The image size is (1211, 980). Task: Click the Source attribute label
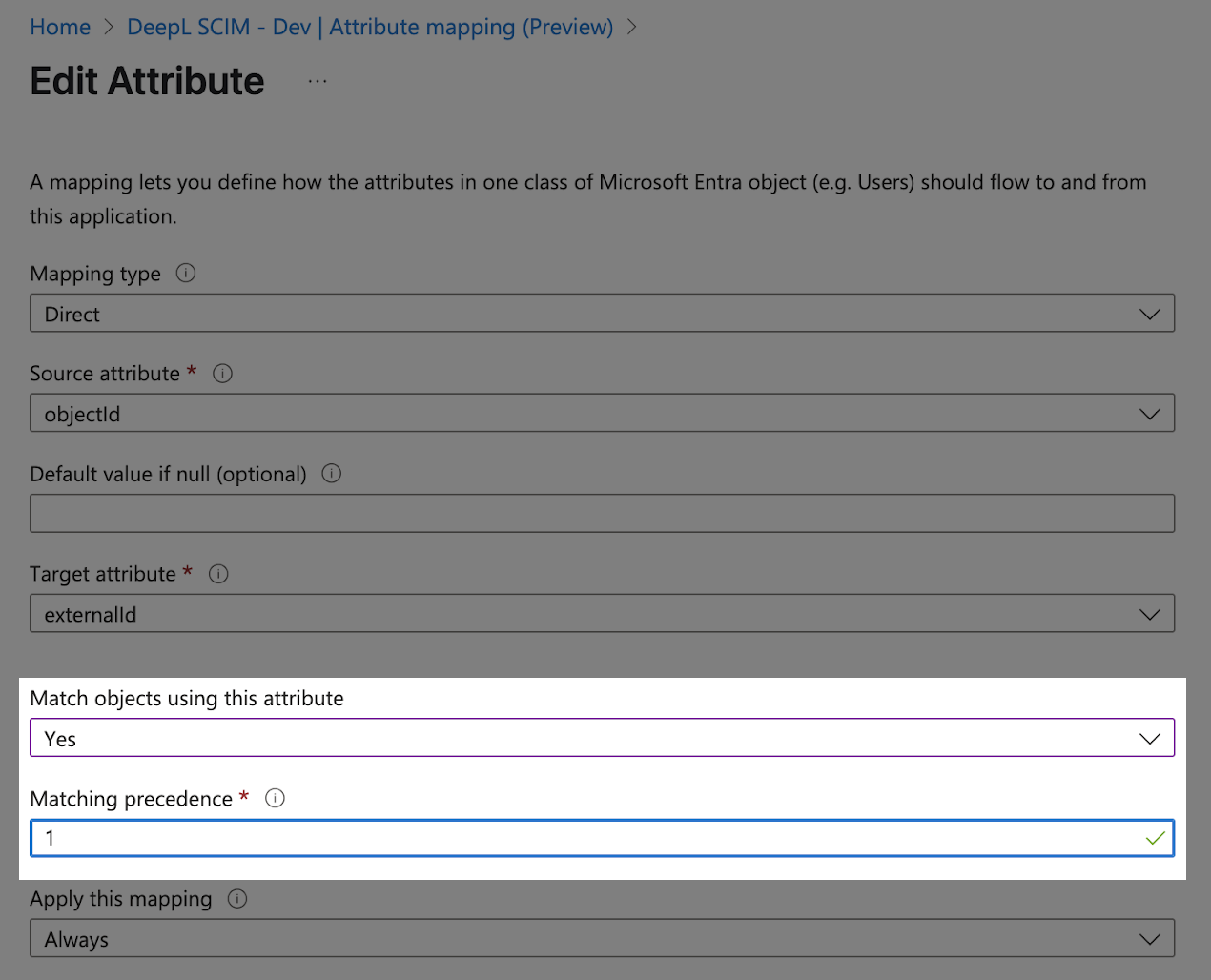point(105,374)
